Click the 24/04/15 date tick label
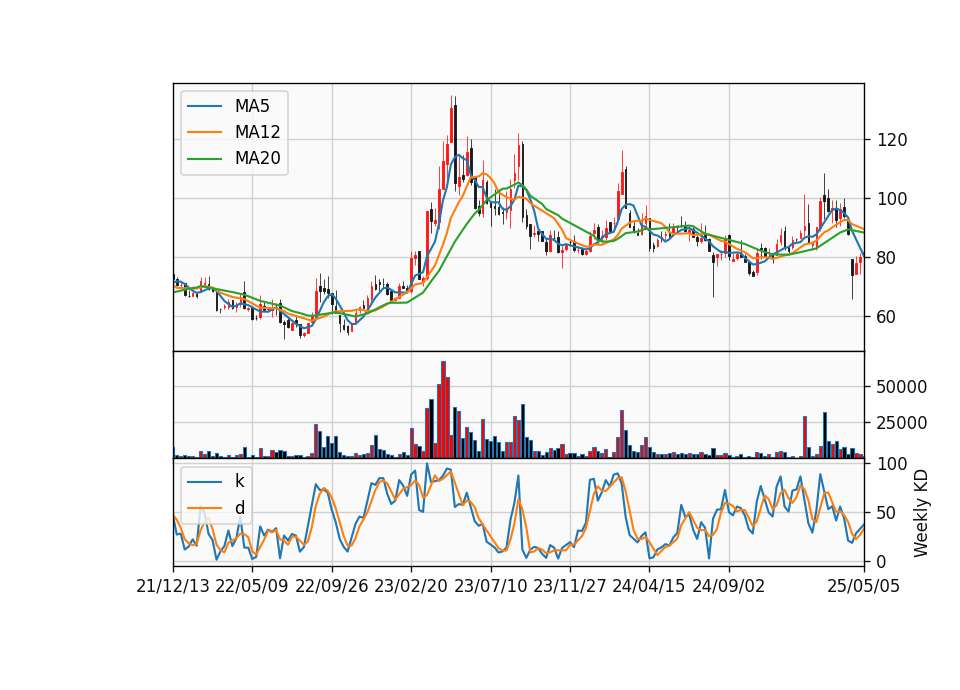This screenshot has height=690, width=960. point(649,586)
